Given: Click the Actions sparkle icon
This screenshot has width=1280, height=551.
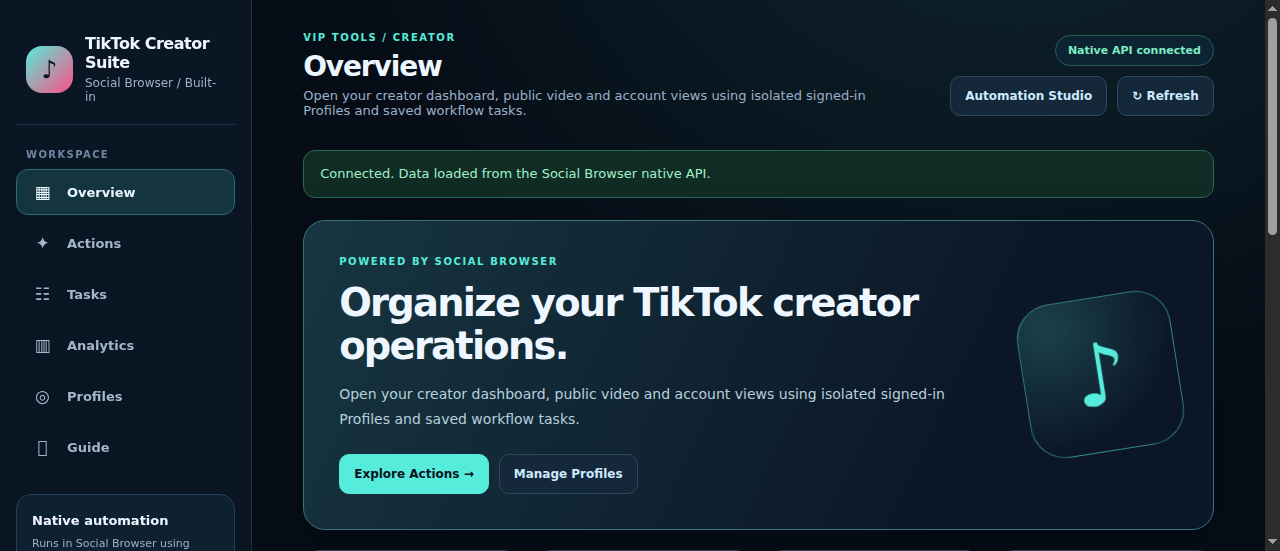Looking at the screenshot, I should 42,244.
